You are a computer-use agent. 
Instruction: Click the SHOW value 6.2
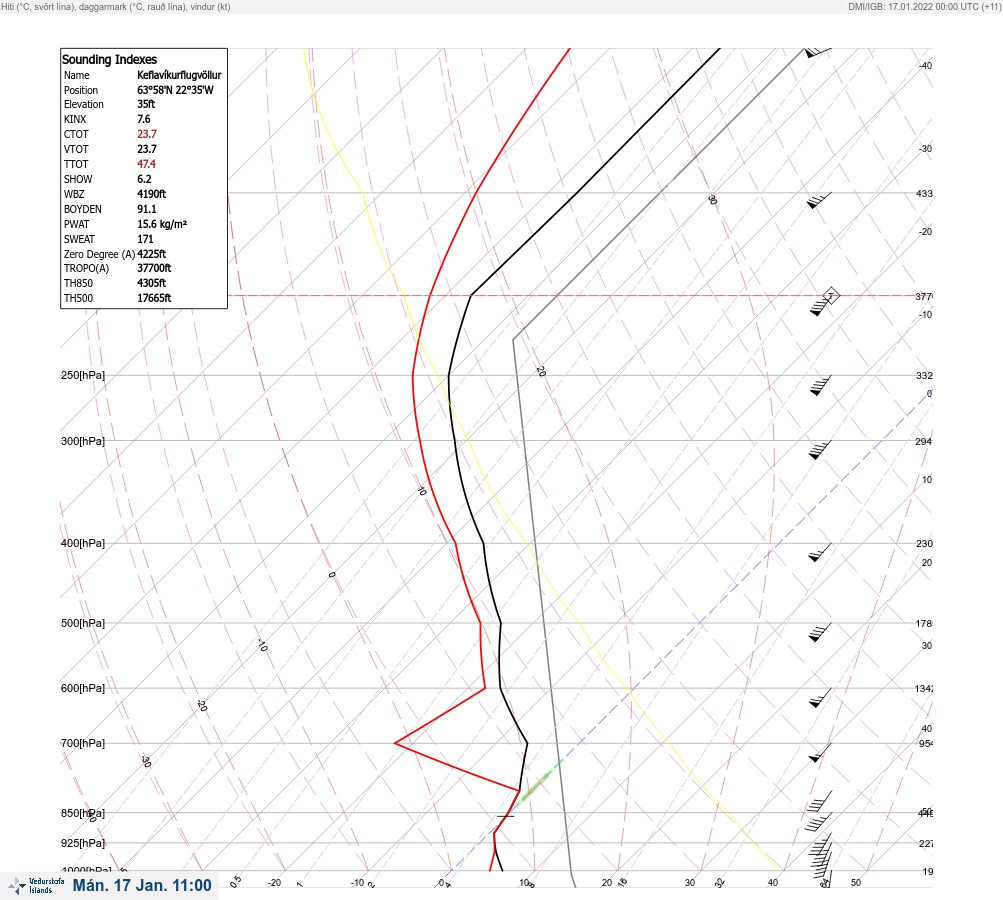[x=144, y=179]
